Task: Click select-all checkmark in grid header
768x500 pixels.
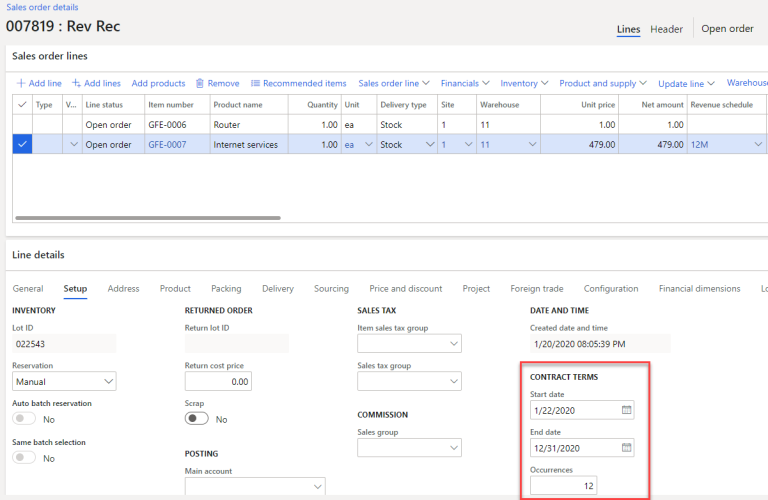Action: [22, 104]
